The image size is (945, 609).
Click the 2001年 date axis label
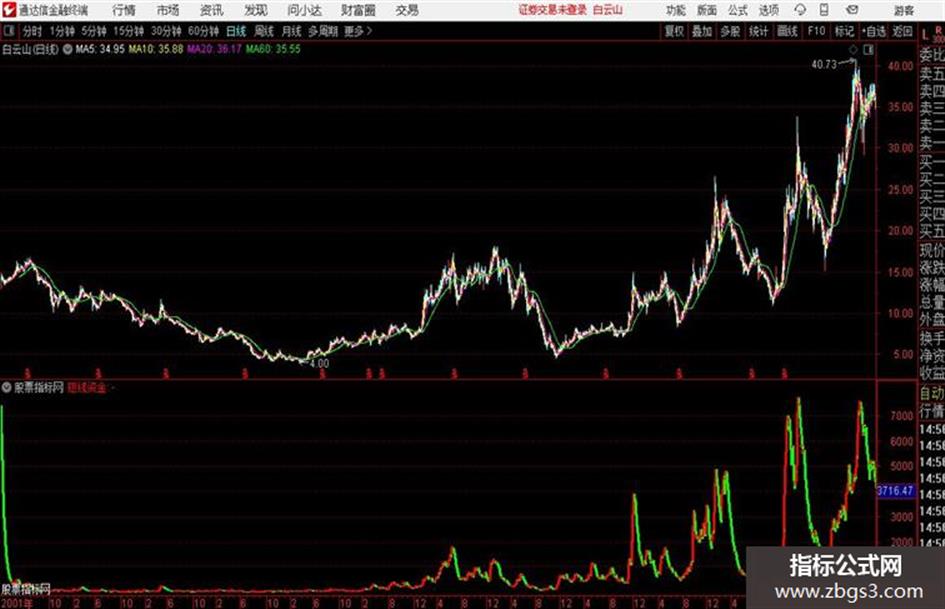17,603
